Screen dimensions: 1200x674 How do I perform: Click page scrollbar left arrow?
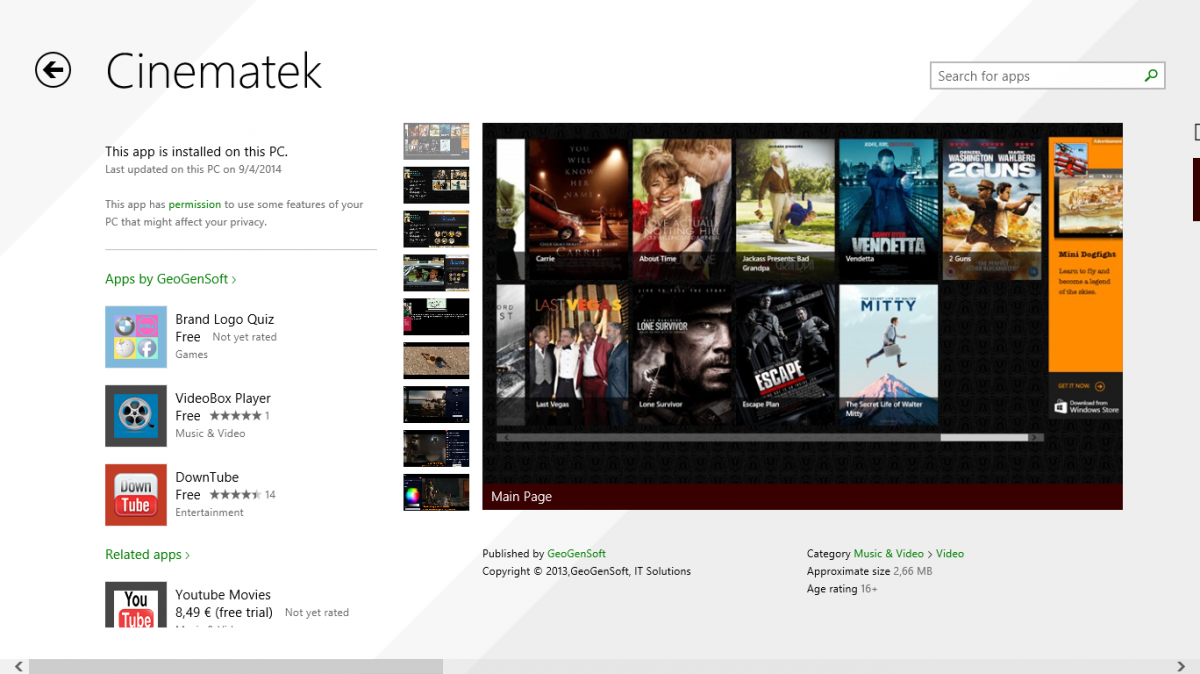pos(19,666)
